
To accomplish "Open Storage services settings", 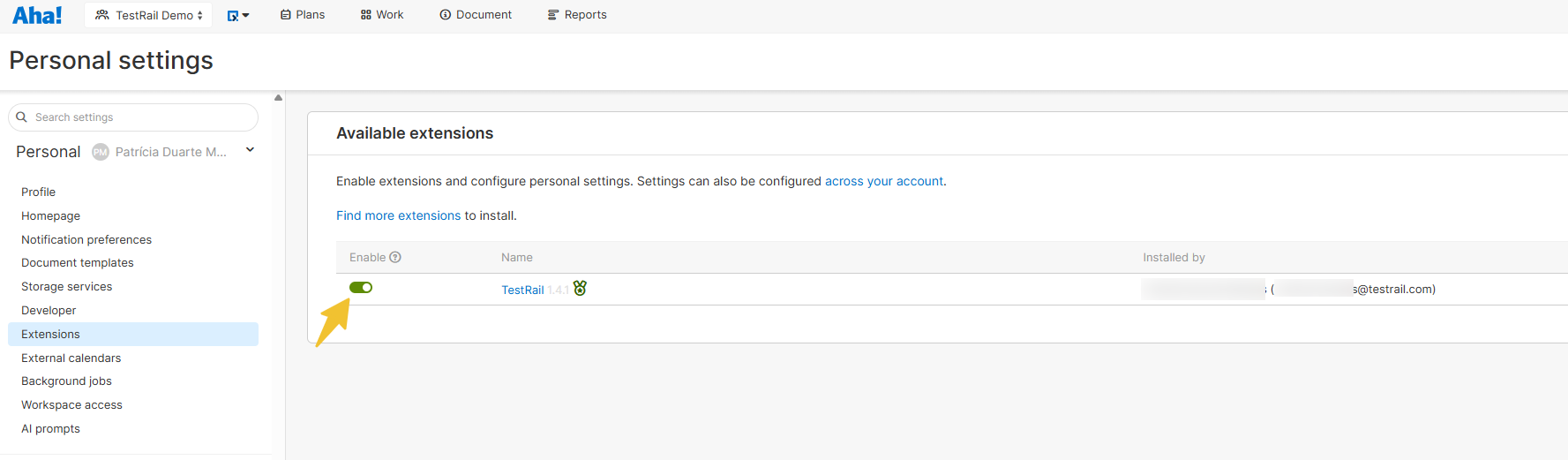I will (x=67, y=286).
